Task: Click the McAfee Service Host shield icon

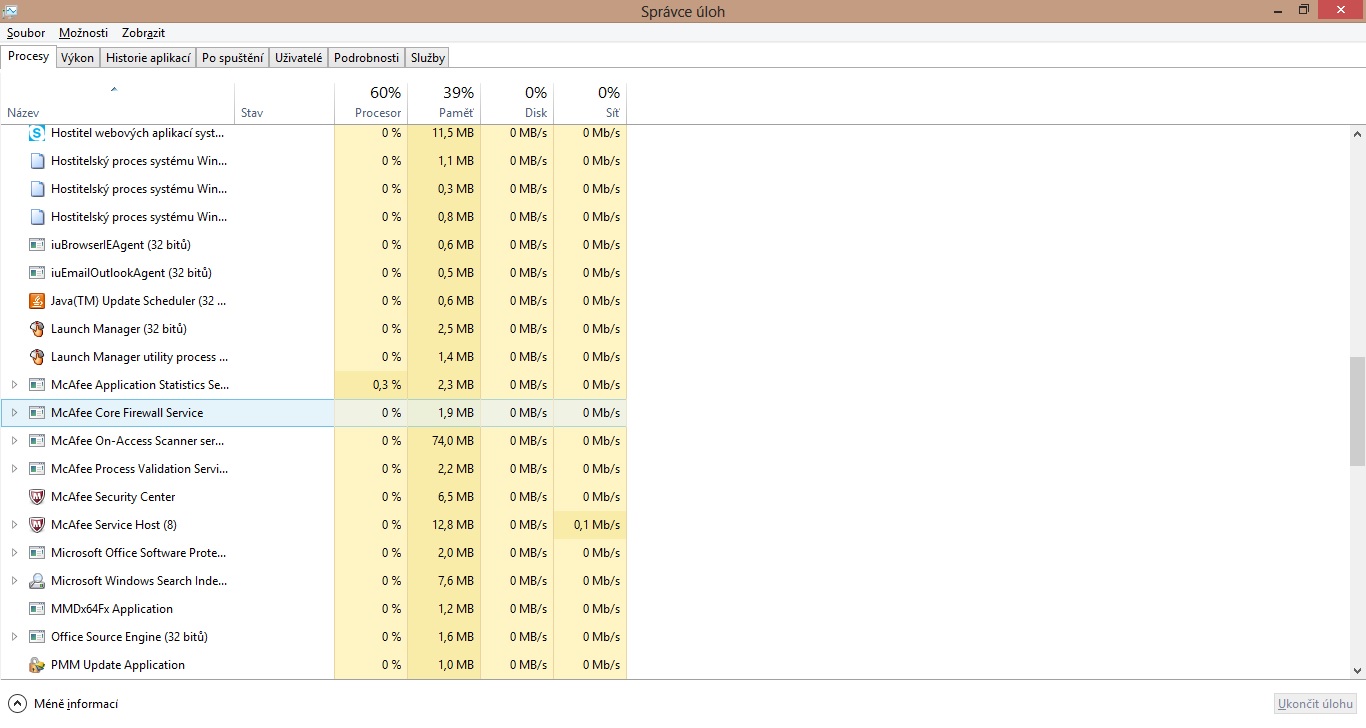Action: pos(37,525)
